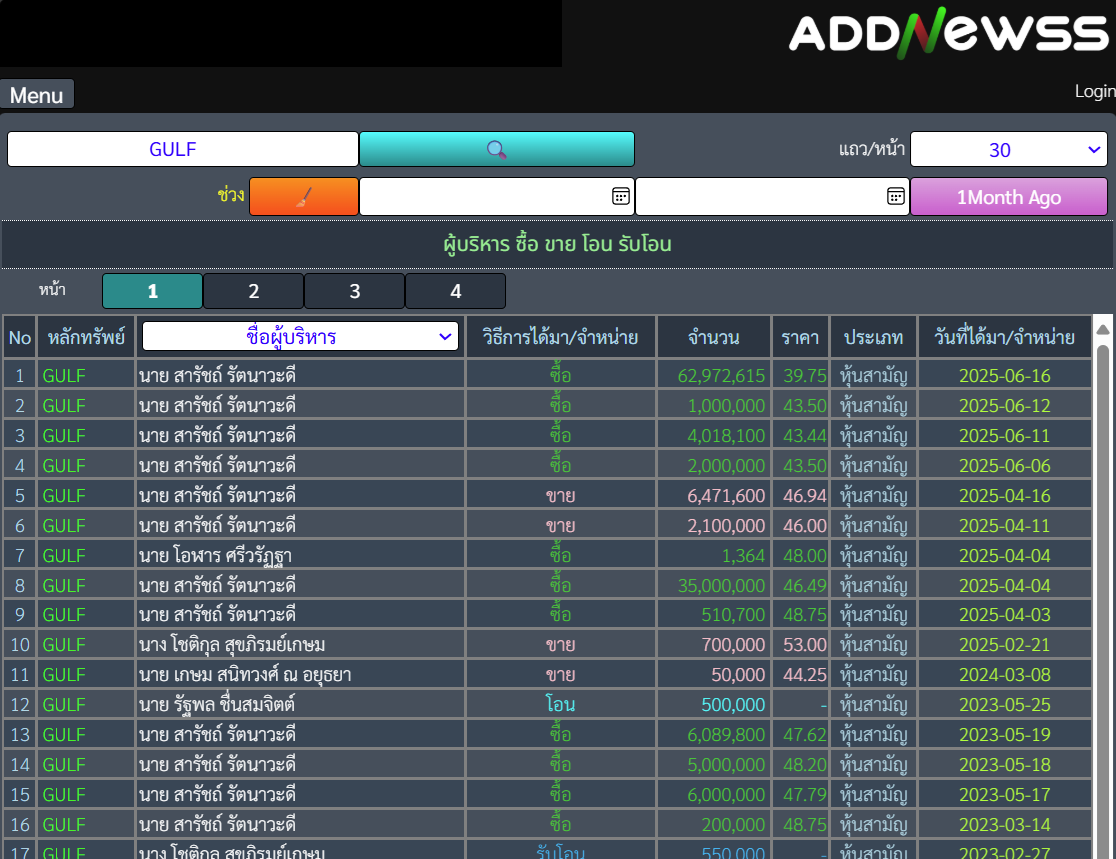
Task: Click the magnifier search button
Action: tap(496, 149)
